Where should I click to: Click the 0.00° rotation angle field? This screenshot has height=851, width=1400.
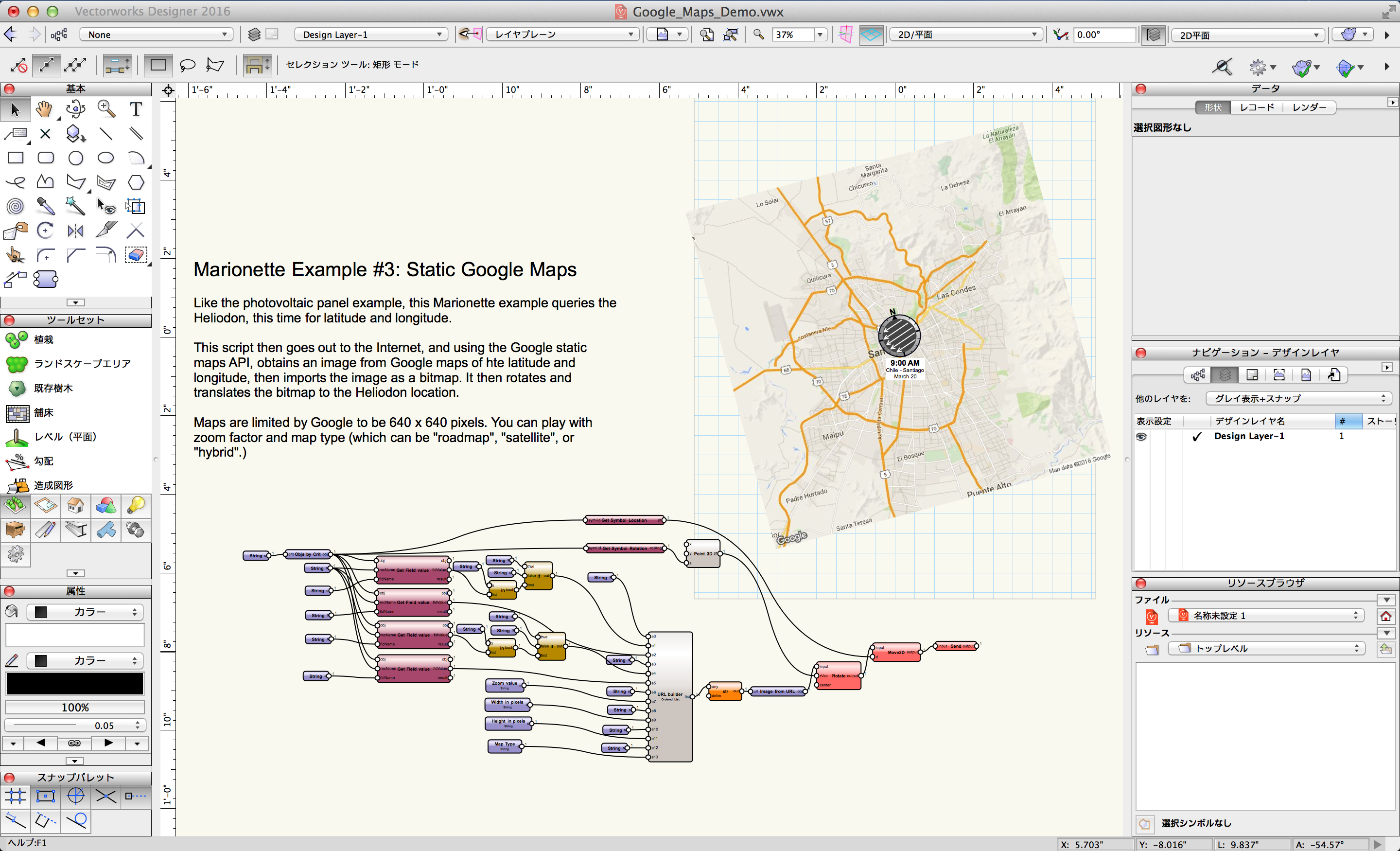coord(1104,35)
